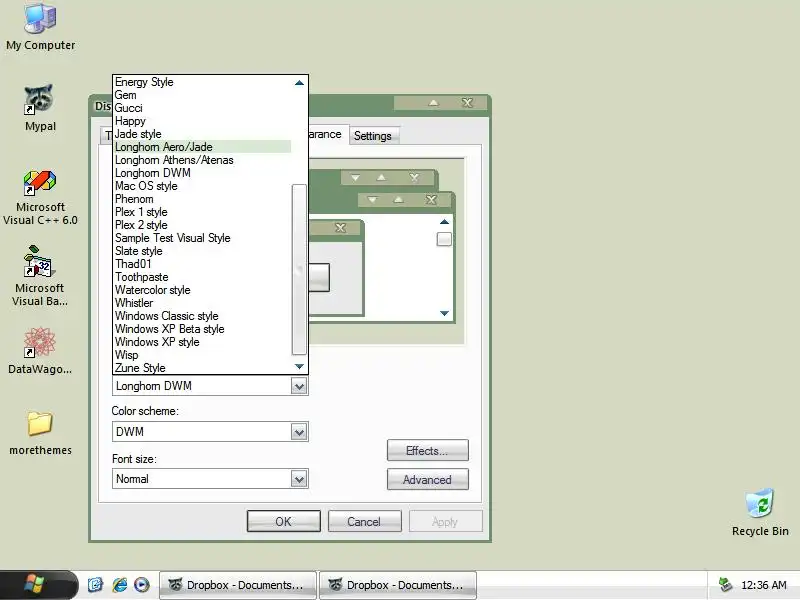This screenshot has width=800, height=600.
Task: Close the Display Properties dialog
Action: pos(467,103)
